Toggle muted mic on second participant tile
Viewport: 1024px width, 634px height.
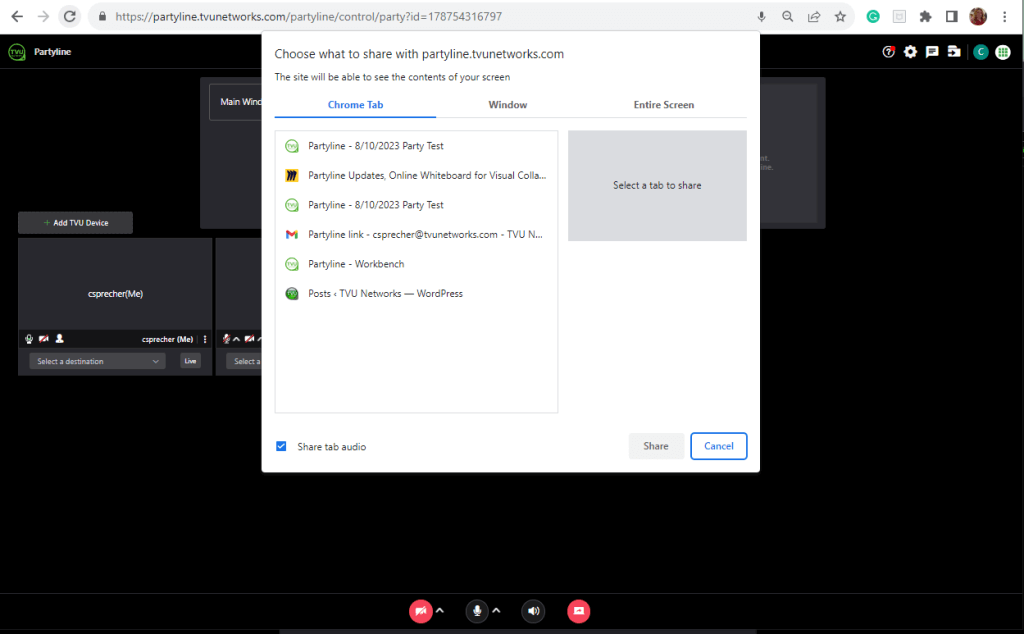click(226, 339)
